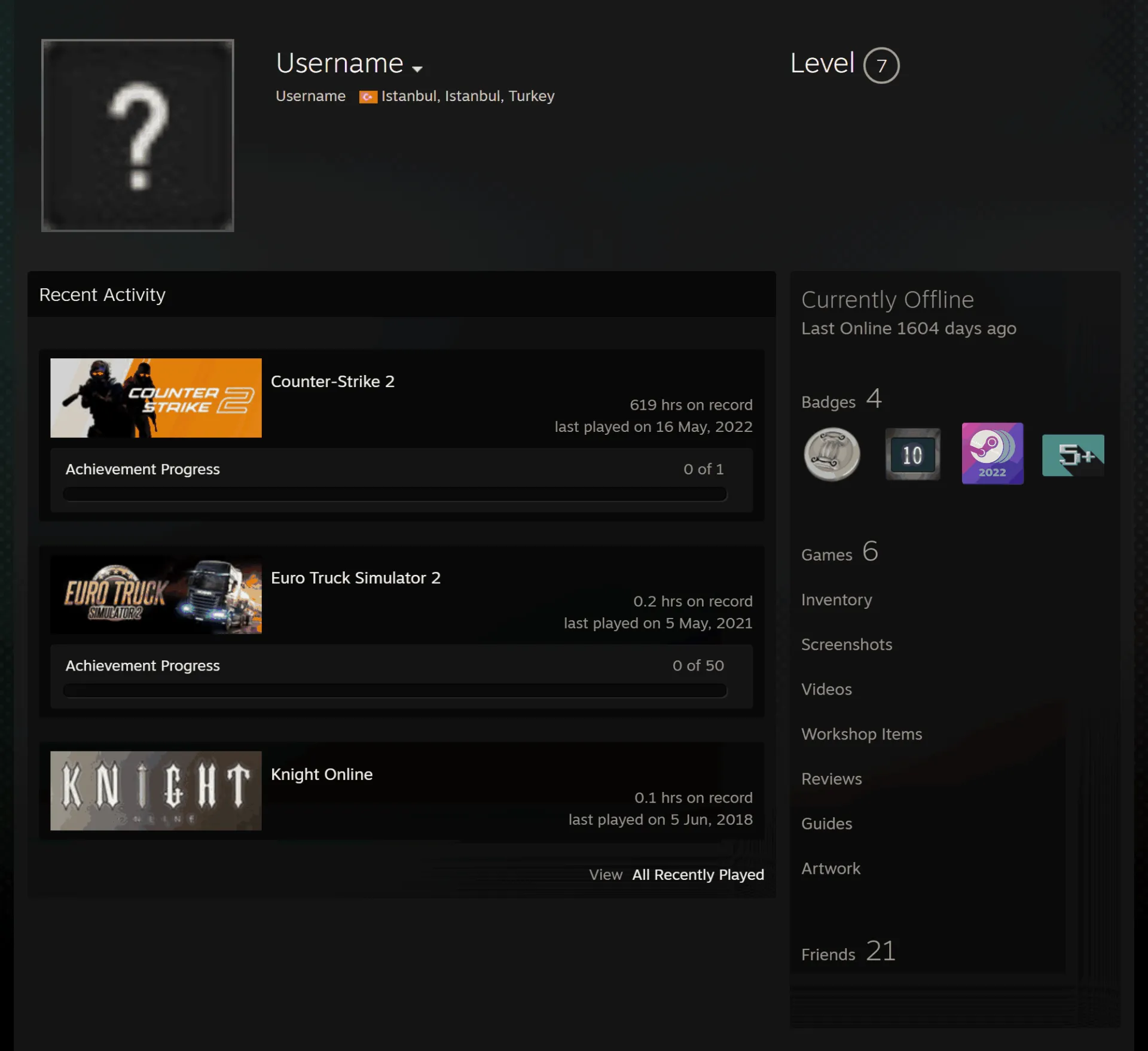Viewport: 1148px width, 1051px height.
Task: Open the Games 6 link
Action: (839, 552)
